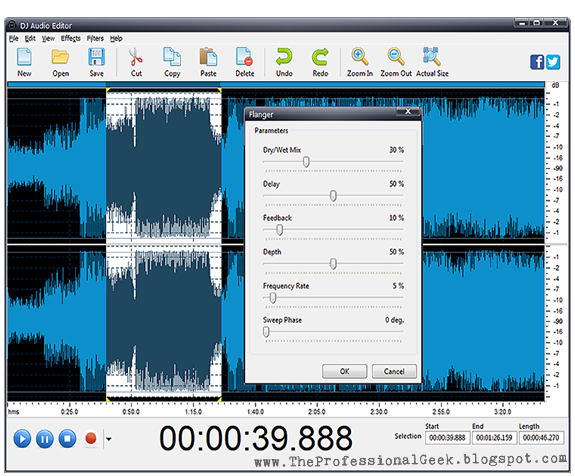Click the large 00:00:39.888 time display
The height and width of the screenshot is (476, 575).
click(256, 438)
